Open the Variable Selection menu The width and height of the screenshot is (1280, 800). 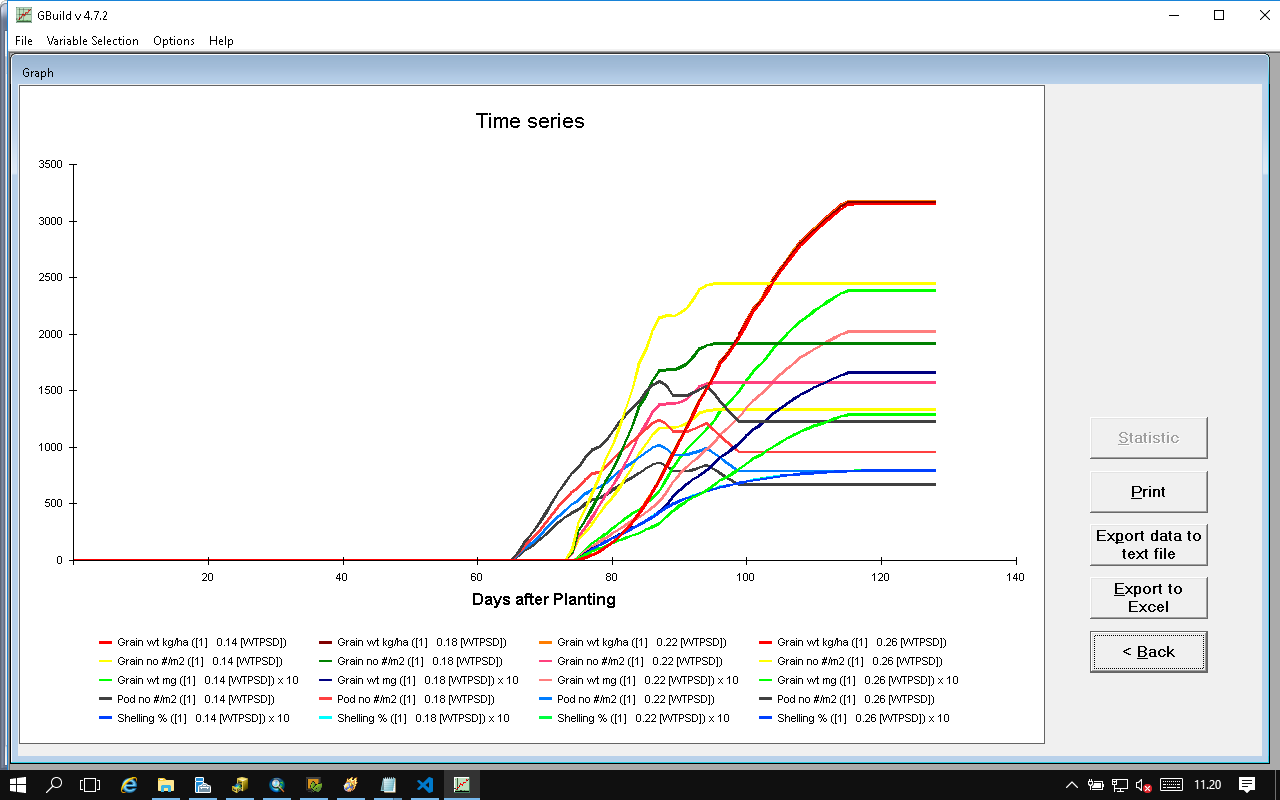pyautogui.click(x=93, y=41)
